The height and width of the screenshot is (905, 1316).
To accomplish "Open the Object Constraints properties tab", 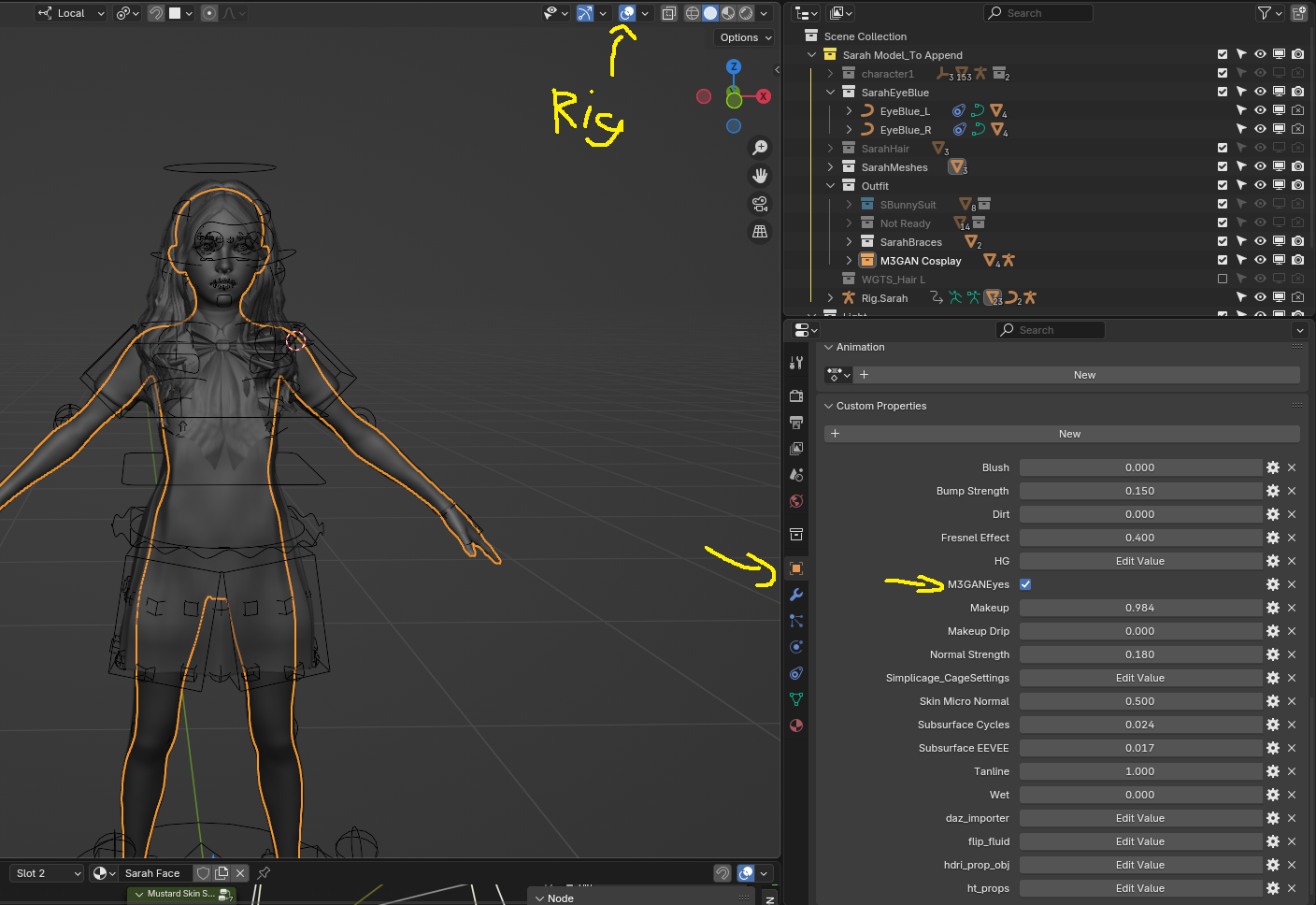I will tap(796, 673).
